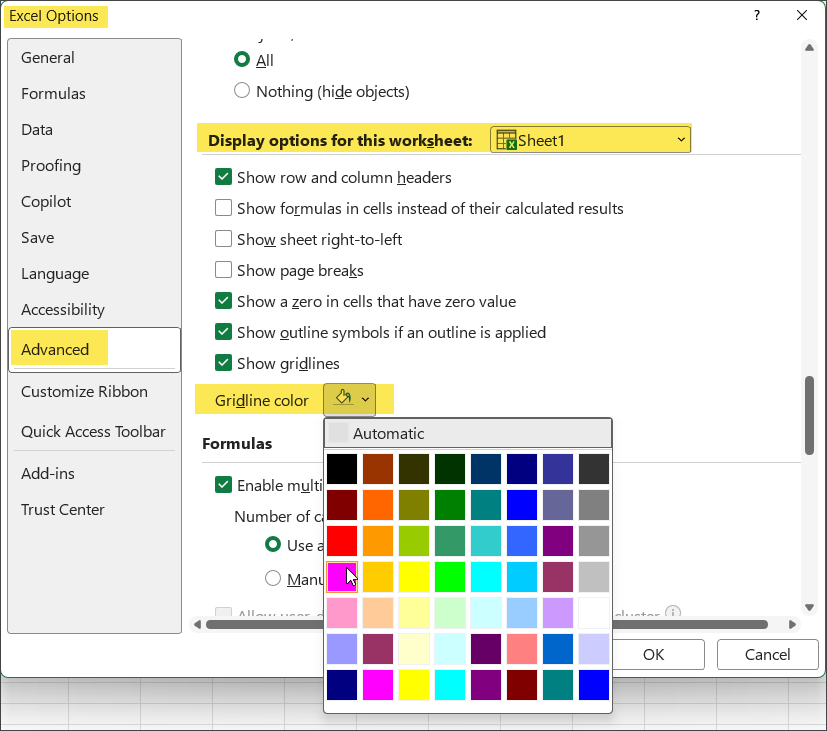Pick the sea green swatch in third row
The image size is (827, 731).
pos(450,541)
